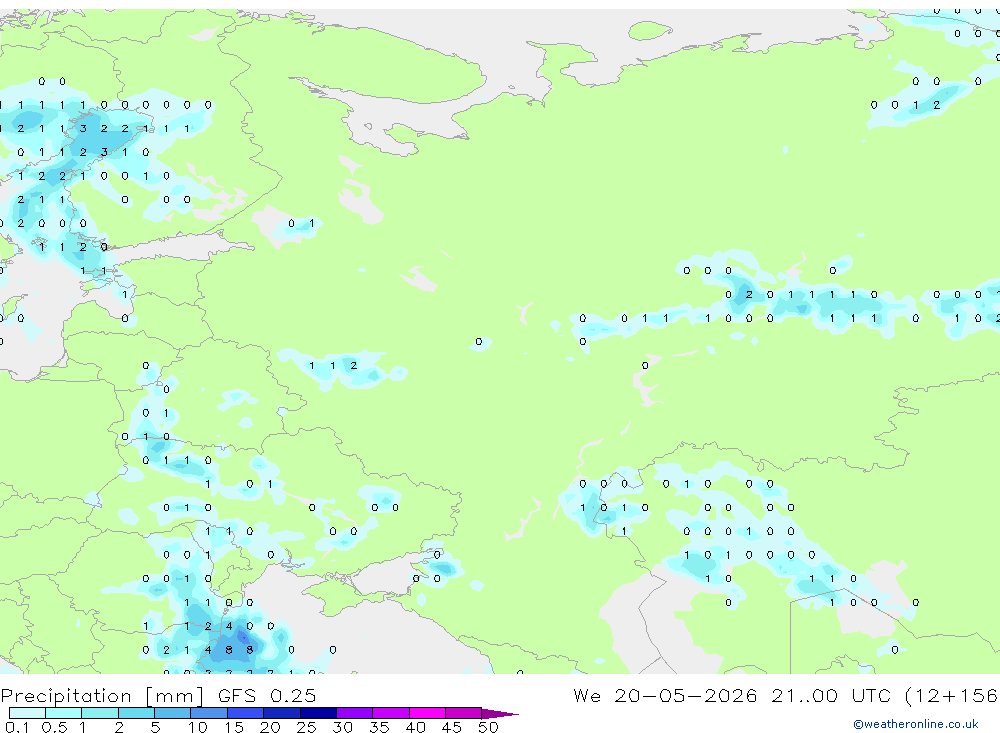Select the 'GFS 0.25' model label
The width and height of the screenshot is (1000, 733).
tap(267, 695)
